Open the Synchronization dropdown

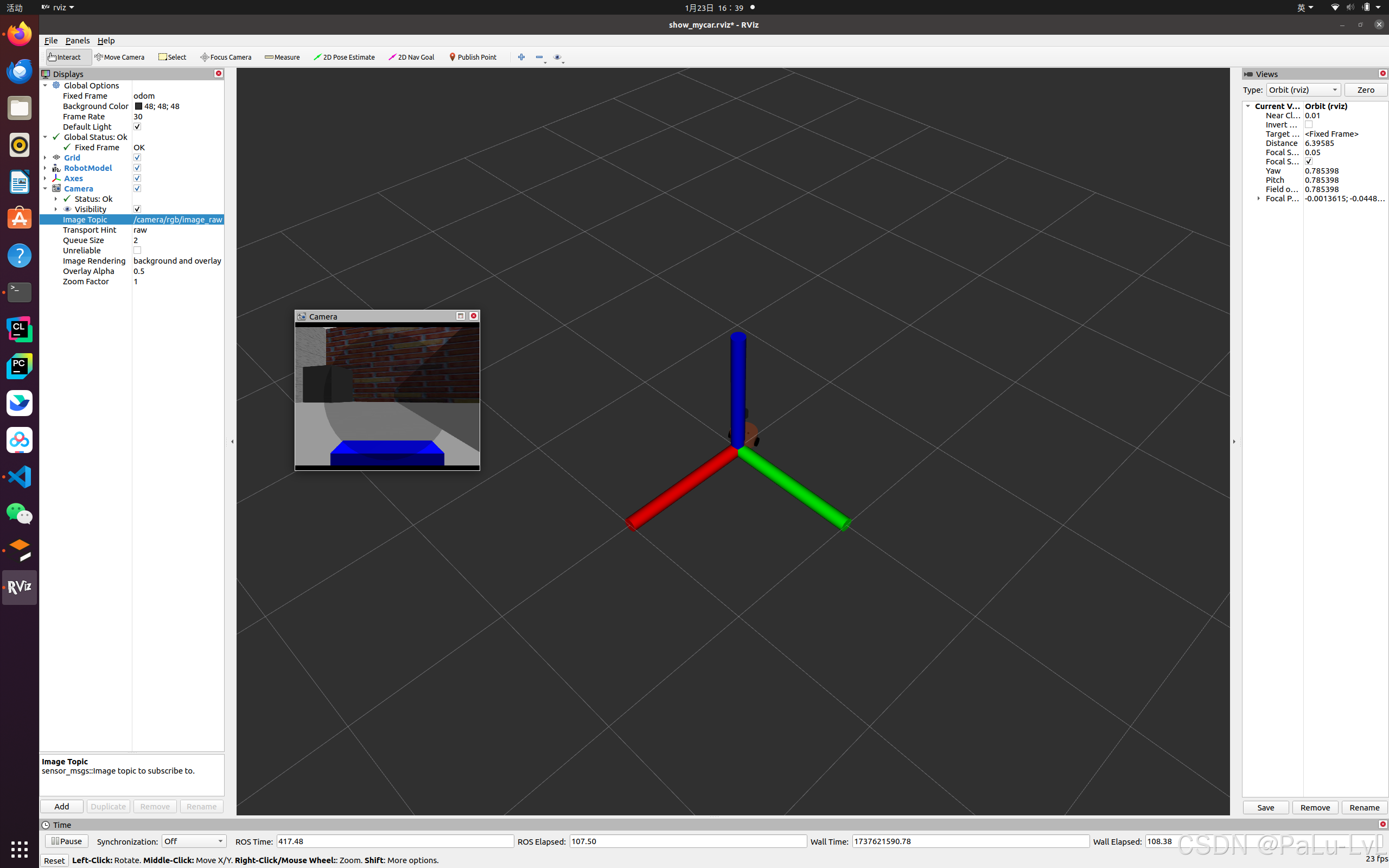[x=193, y=841]
